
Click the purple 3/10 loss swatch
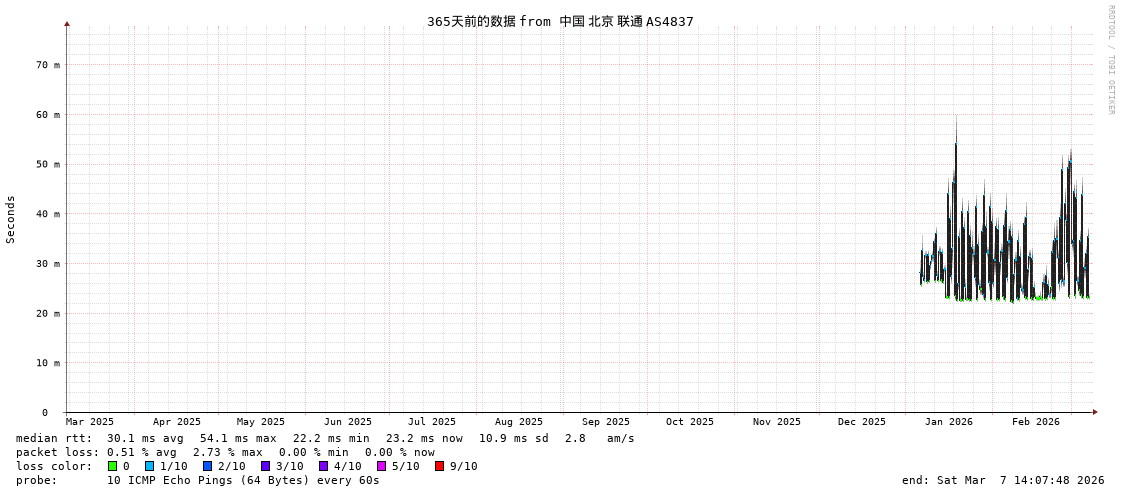265,466
